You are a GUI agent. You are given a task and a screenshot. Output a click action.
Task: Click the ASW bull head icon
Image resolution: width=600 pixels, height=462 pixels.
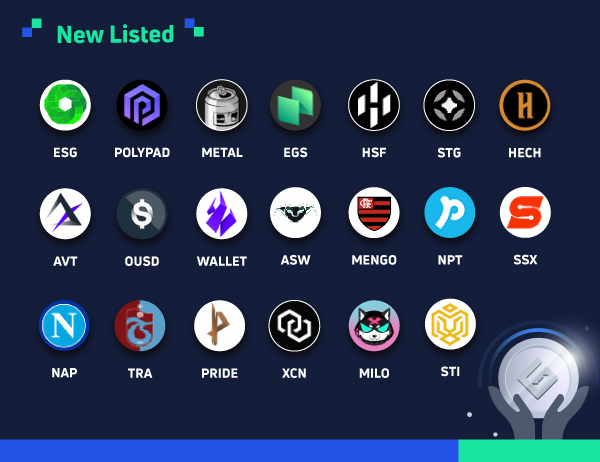(x=295, y=212)
